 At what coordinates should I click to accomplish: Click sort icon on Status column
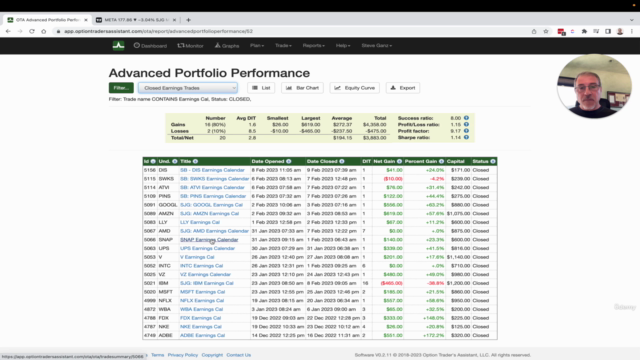click(493, 161)
